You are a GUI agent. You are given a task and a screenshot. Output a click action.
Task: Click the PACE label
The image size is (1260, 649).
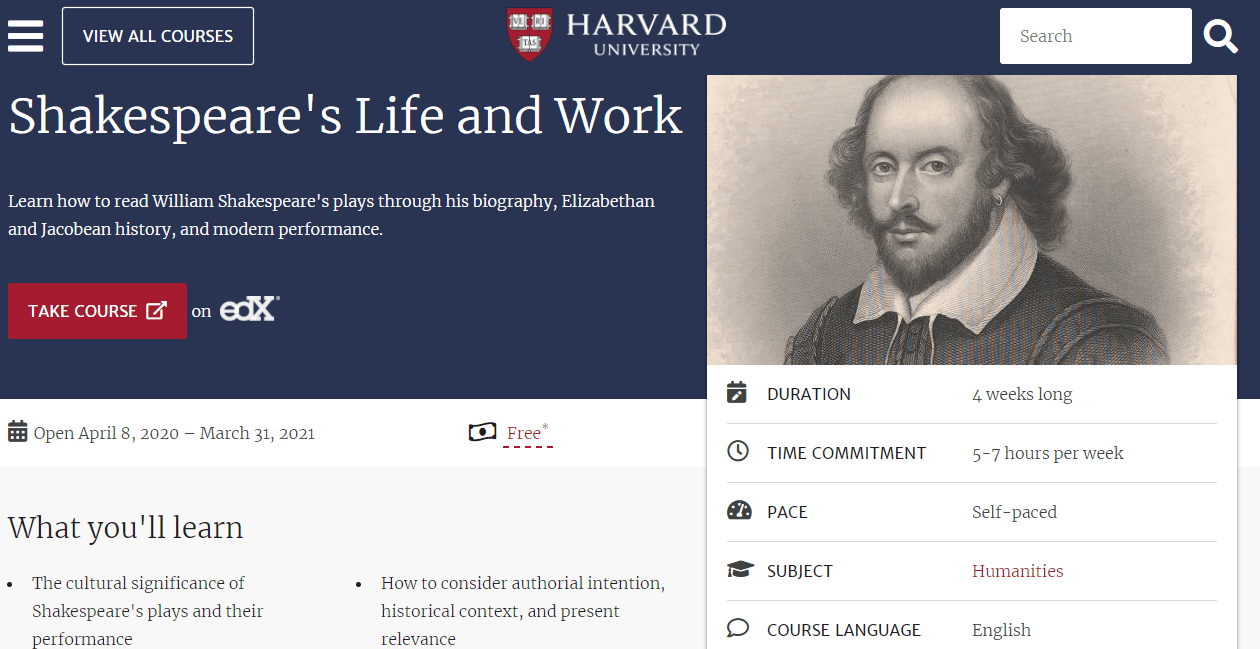click(787, 512)
